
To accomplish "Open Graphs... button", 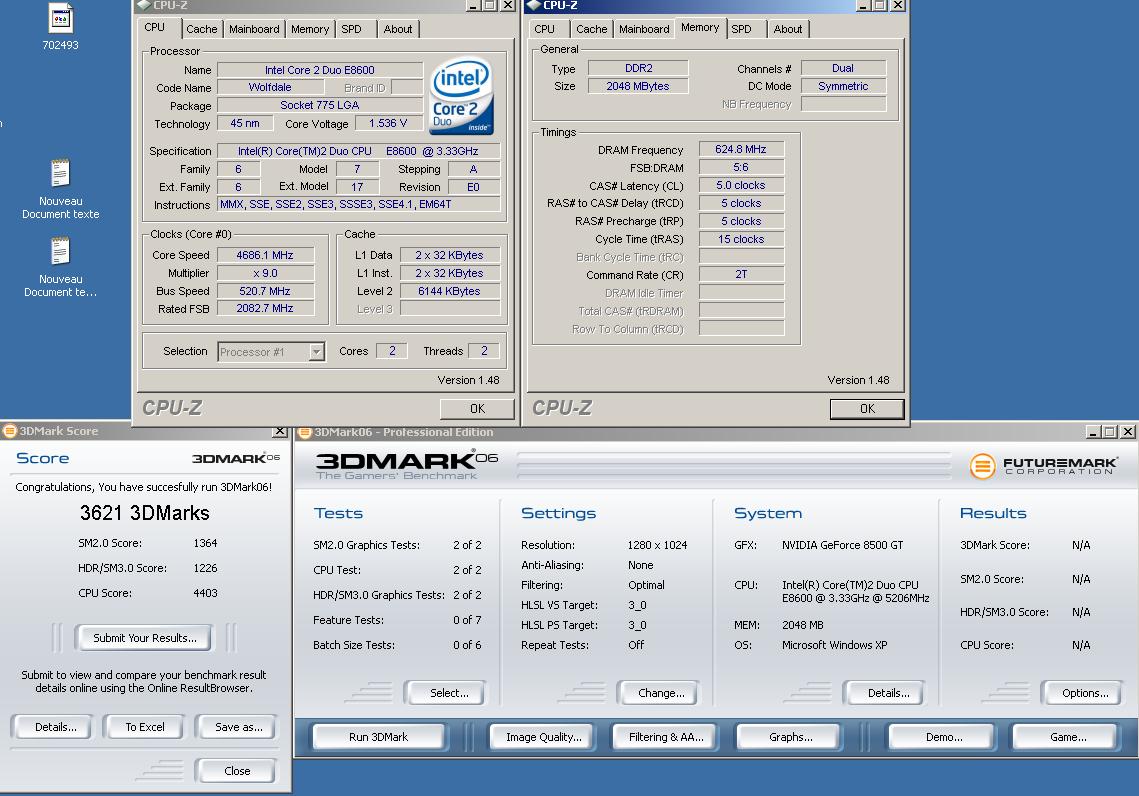I will pyautogui.click(x=790, y=736).
